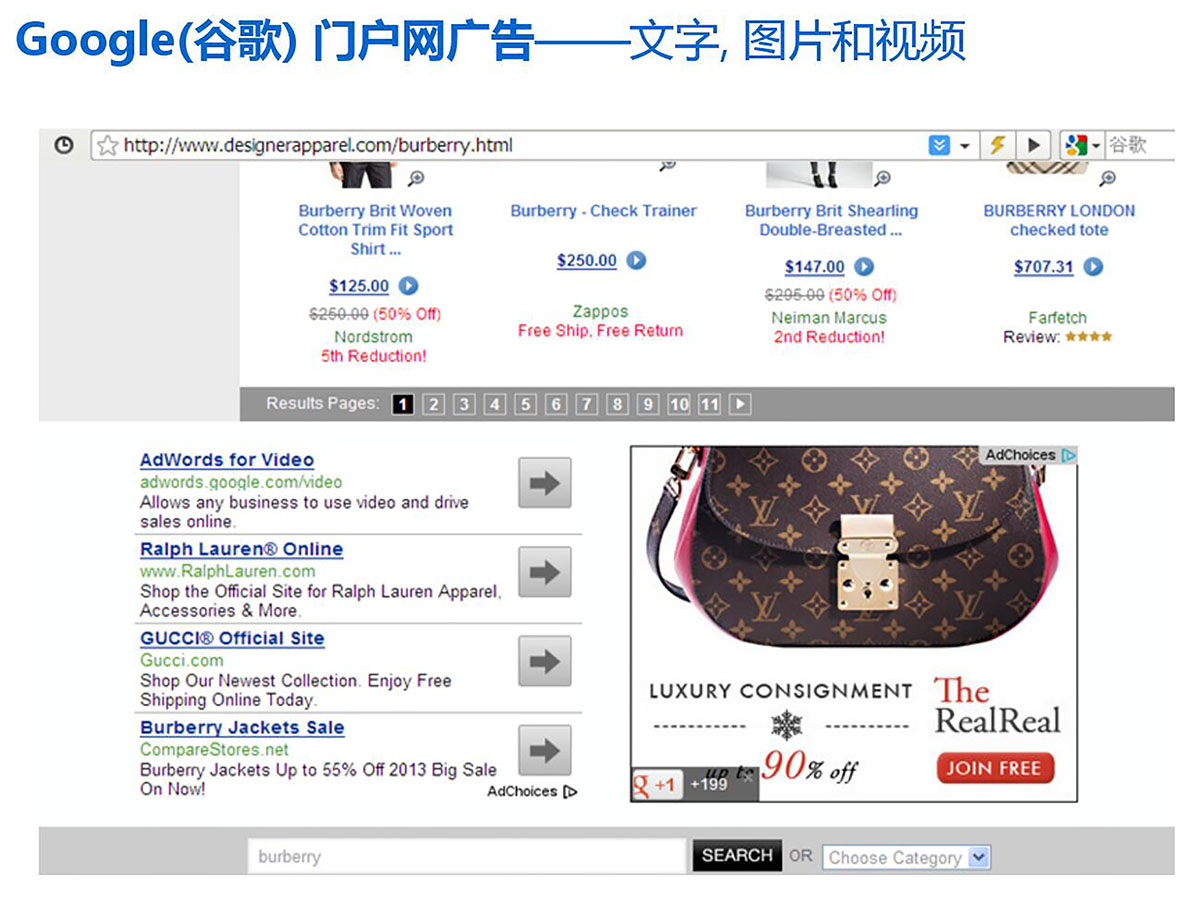Go to results page 5

[526, 404]
